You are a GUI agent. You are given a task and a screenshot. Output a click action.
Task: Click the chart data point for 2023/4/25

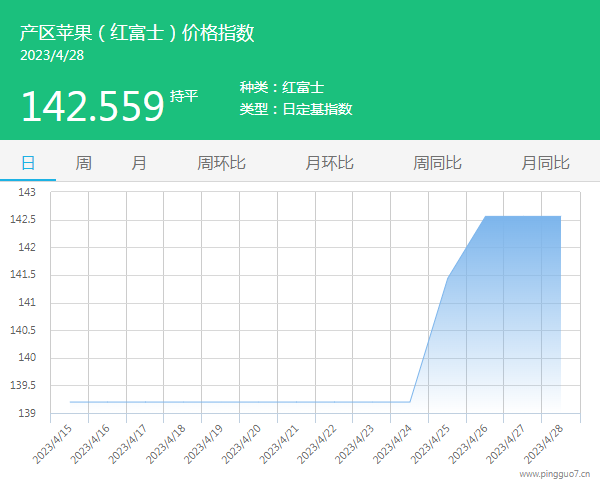(448, 278)
